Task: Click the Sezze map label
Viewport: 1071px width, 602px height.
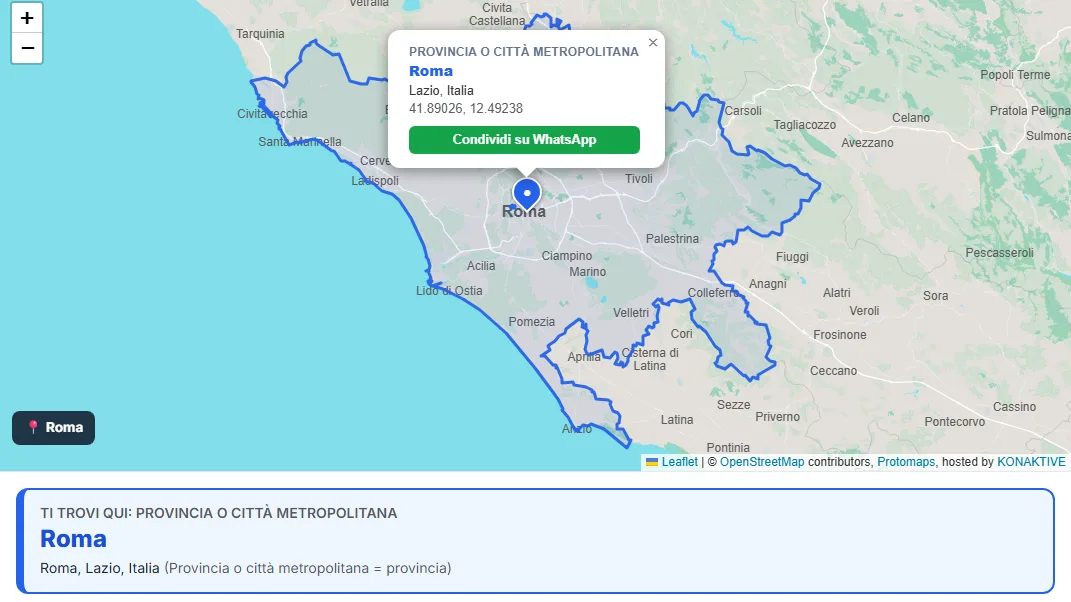Action: pos(733,405)
